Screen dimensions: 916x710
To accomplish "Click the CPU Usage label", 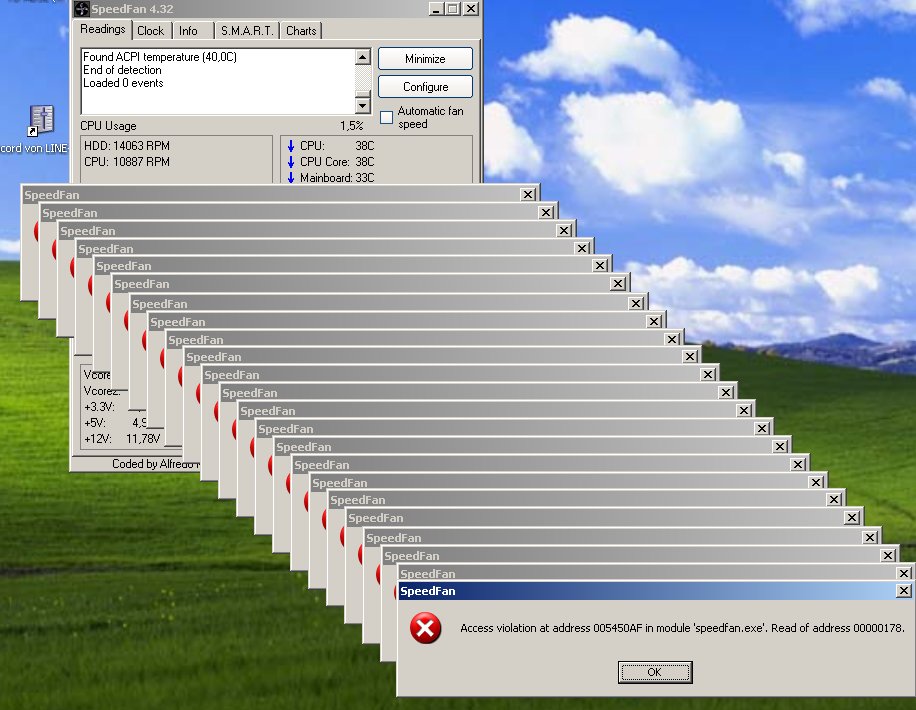I will (x=108, y=126).
